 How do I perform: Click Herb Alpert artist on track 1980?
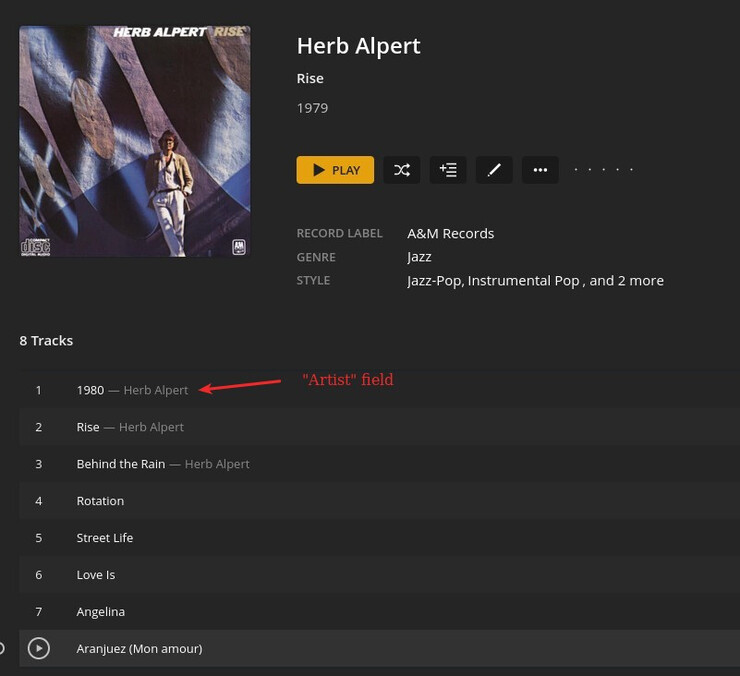click(x=156, y=390)
